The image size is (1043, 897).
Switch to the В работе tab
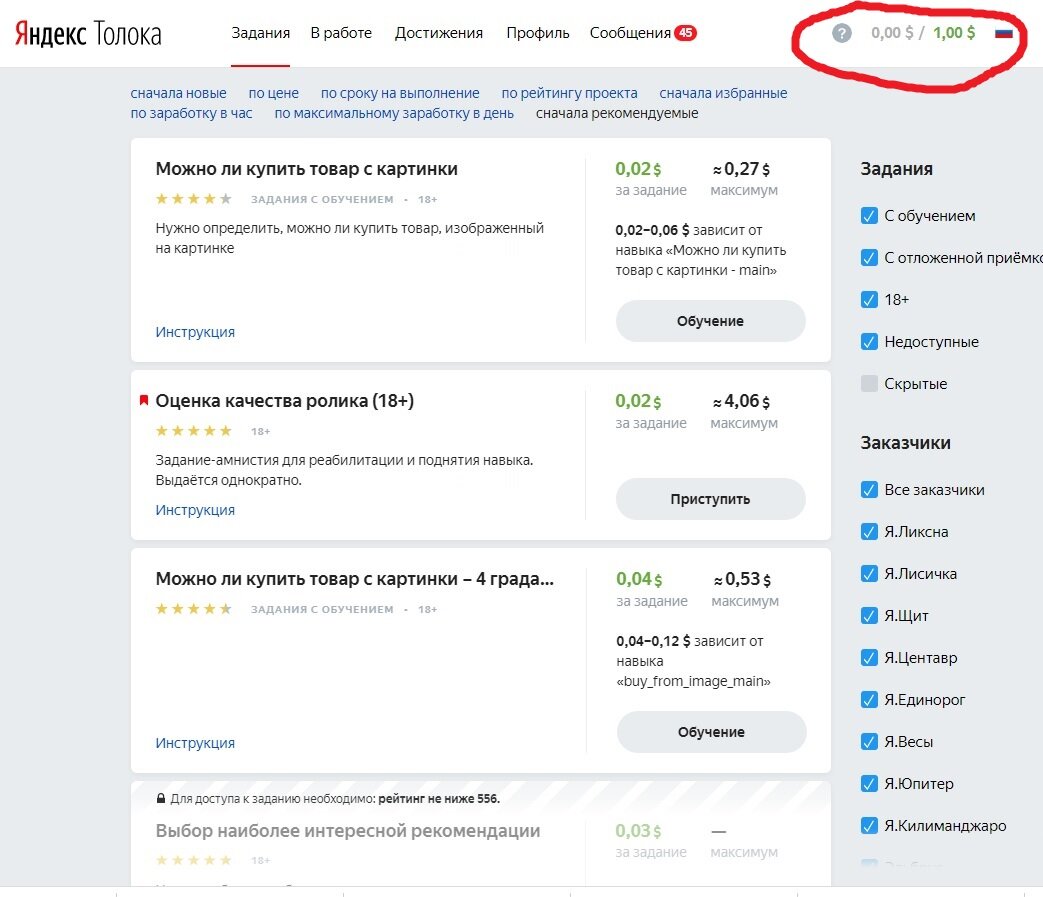(341, 33)
